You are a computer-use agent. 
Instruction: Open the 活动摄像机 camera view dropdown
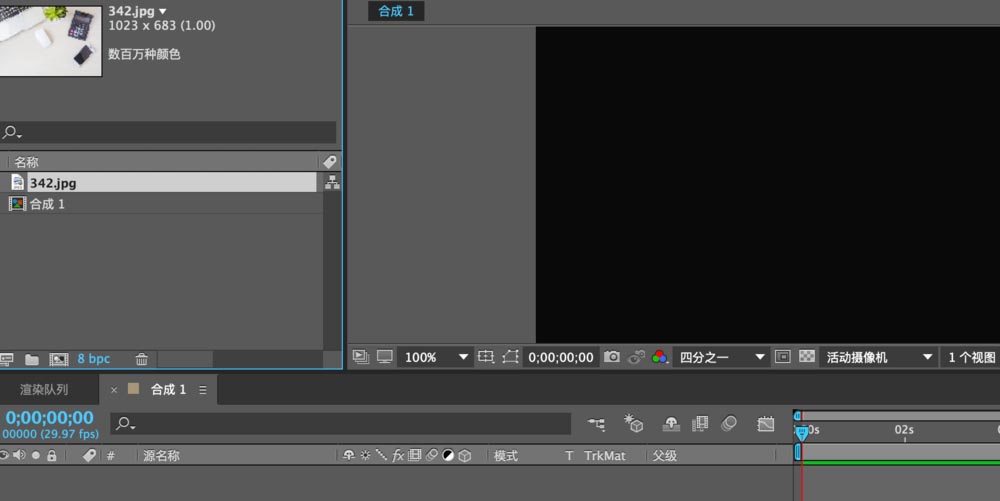click(879, 357)
